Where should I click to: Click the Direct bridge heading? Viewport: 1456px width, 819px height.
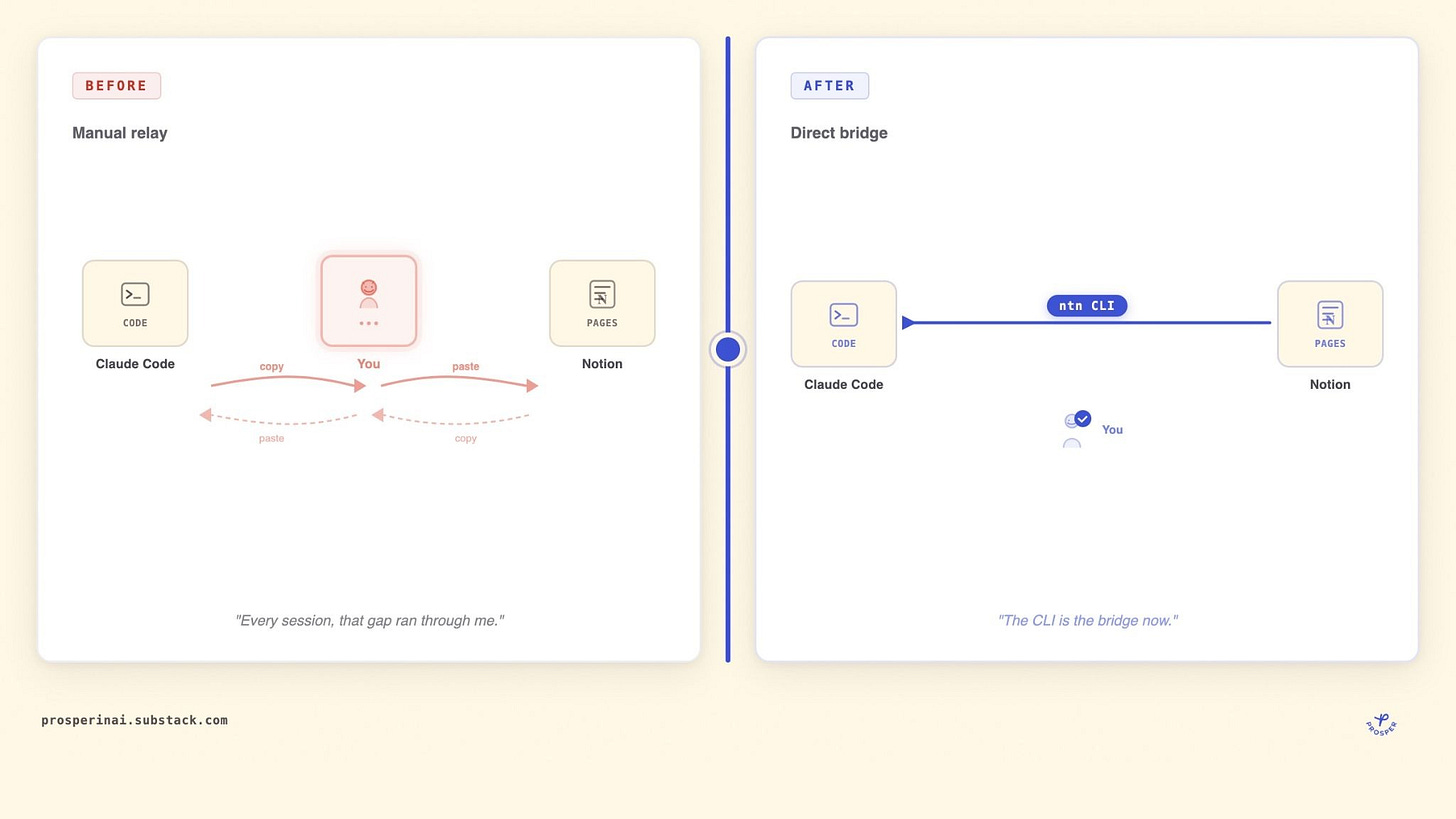(x=839, y=133)
